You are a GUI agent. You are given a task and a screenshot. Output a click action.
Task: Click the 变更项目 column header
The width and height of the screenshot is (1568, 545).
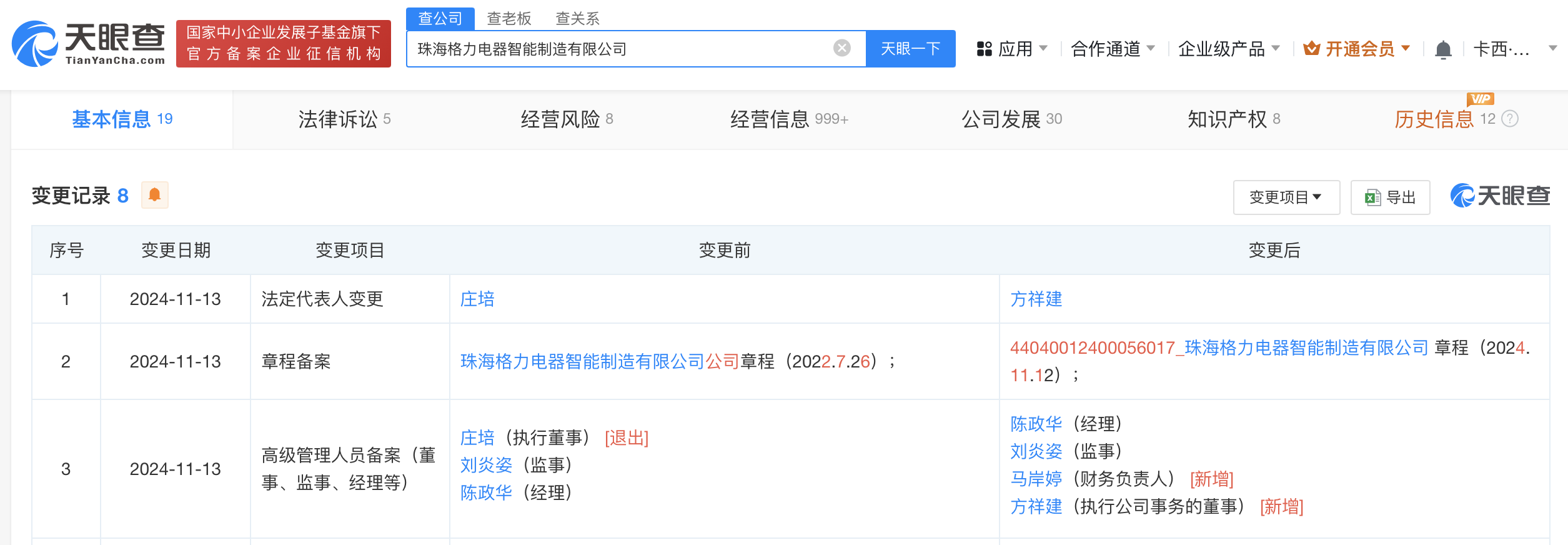(x=350, y=251)
